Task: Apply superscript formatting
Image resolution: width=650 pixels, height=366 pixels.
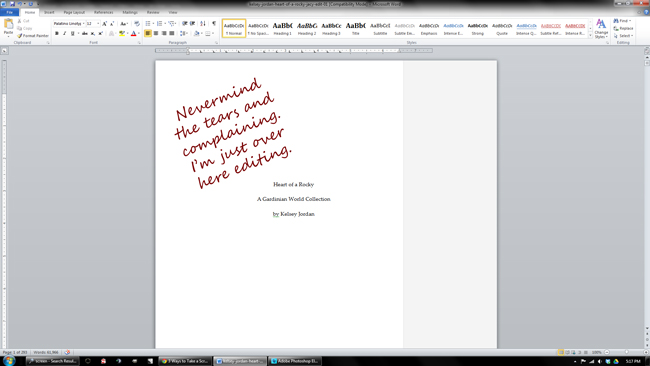Action: tap(100, 33)
